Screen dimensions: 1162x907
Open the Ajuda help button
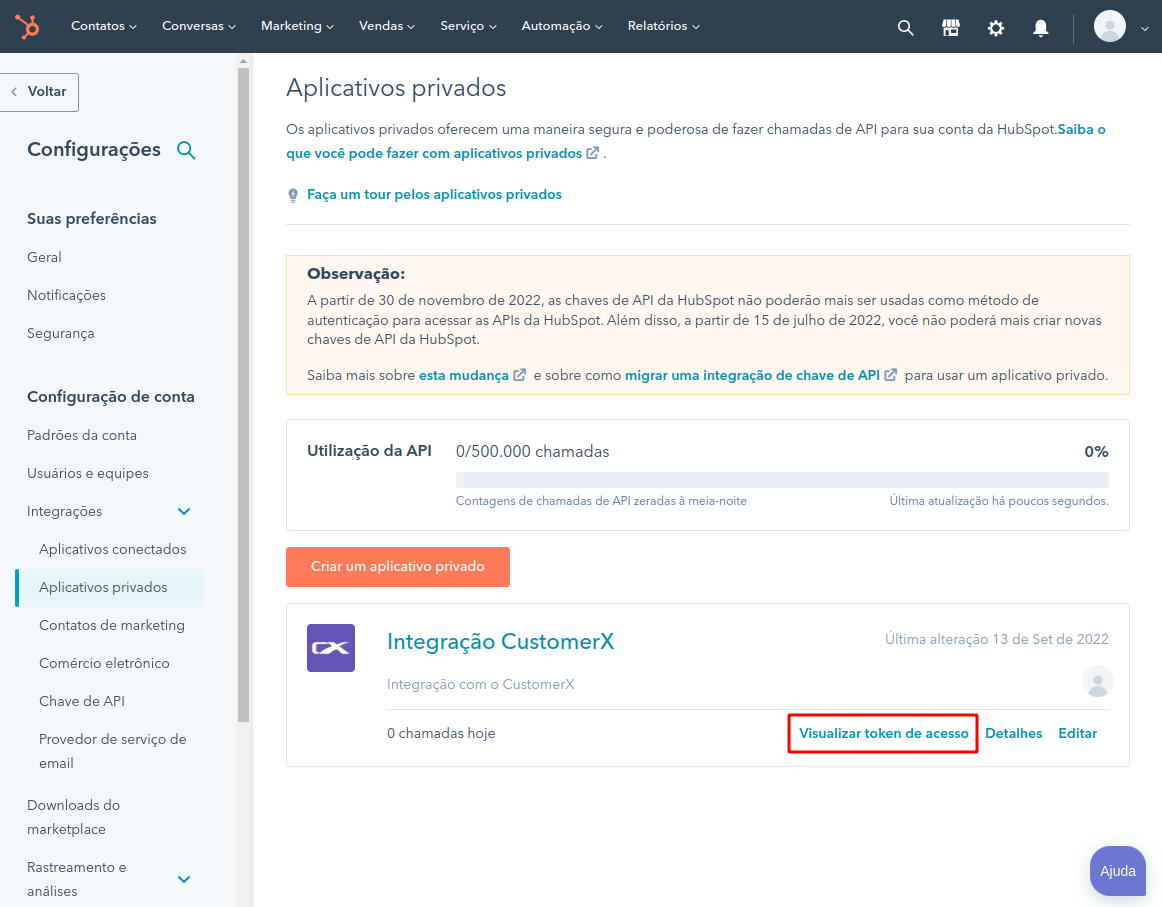[1118, 871]
